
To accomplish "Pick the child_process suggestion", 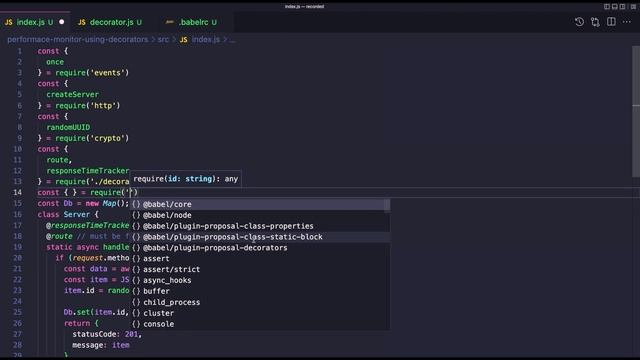I will (x=260, y=302).
